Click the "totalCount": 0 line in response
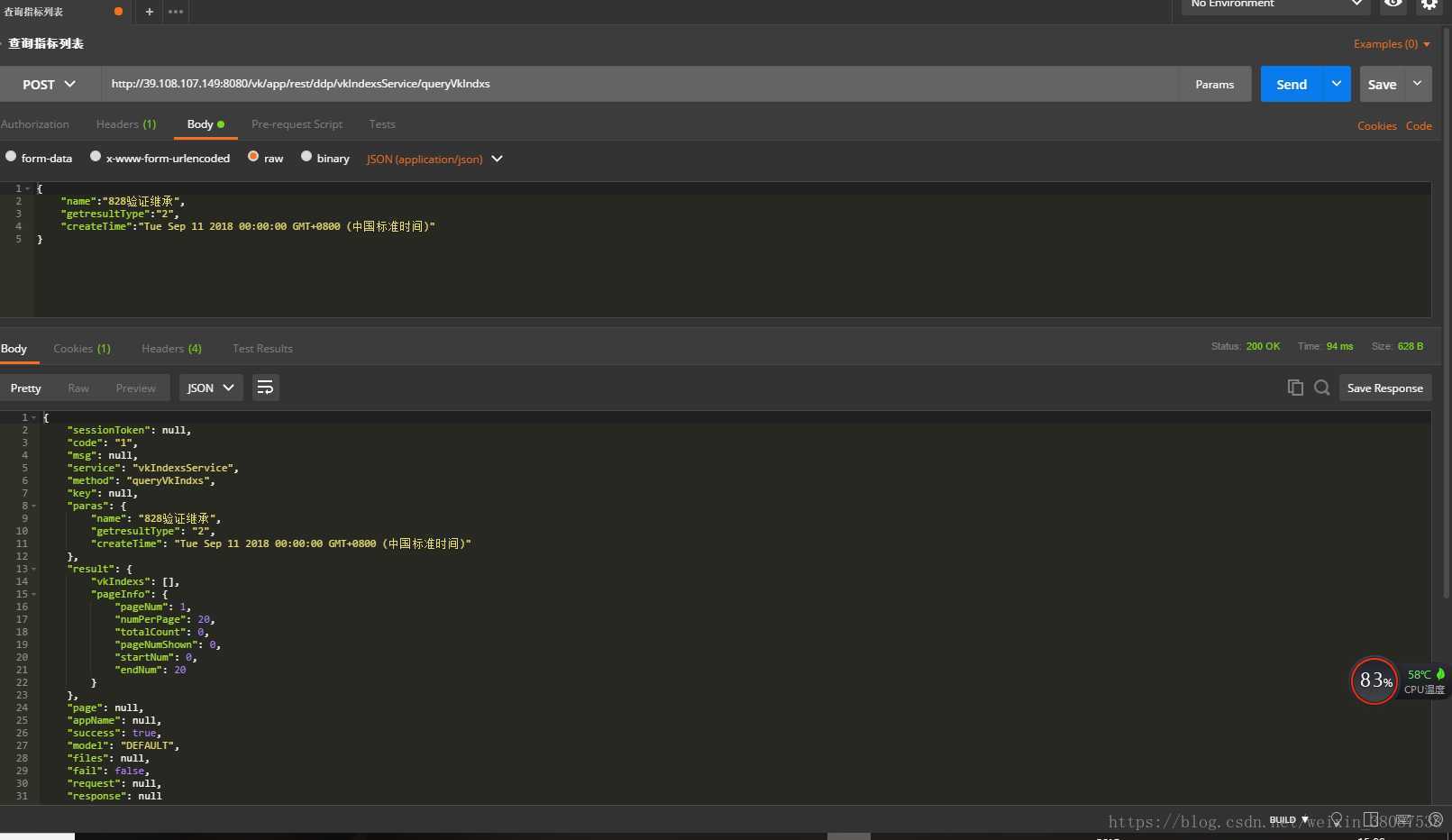Screen dimensions: 1452x840 162,632
